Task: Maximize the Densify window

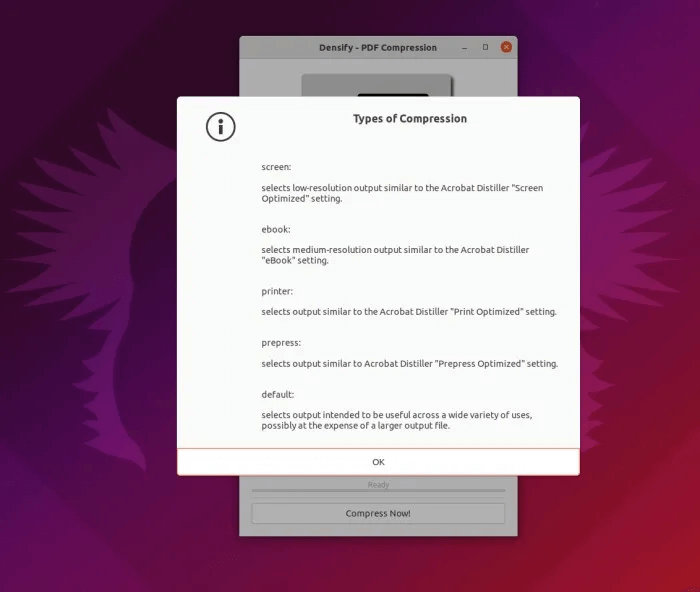Action: click(x=485, y=47)
